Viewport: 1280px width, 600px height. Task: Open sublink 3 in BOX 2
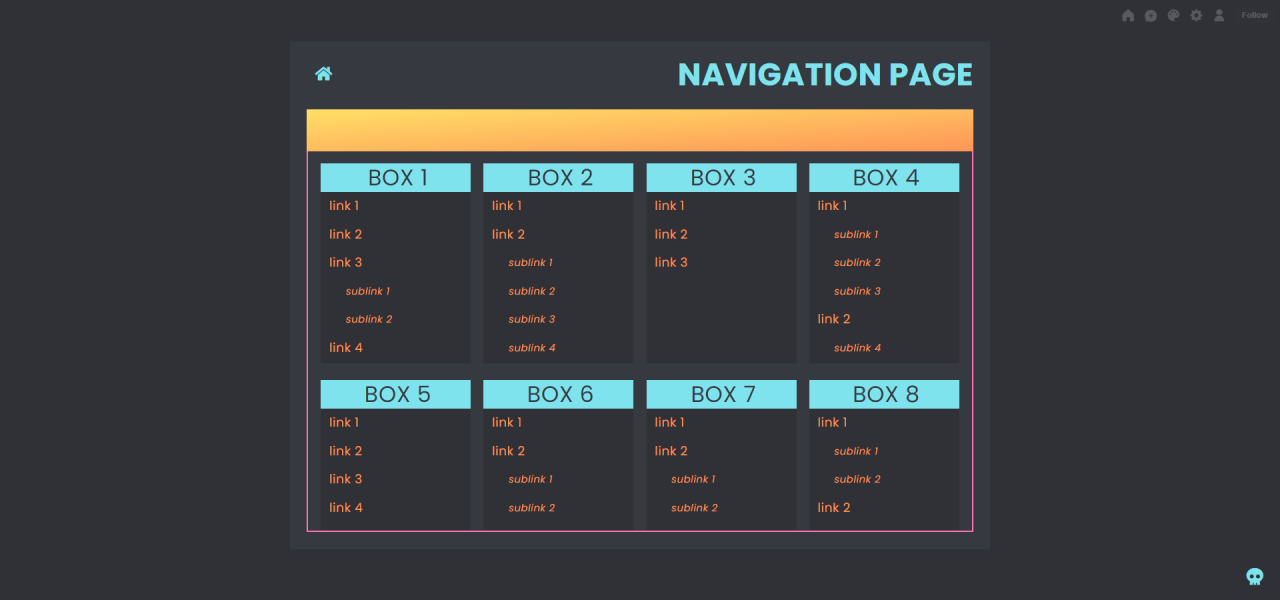[x=531, y=319]
